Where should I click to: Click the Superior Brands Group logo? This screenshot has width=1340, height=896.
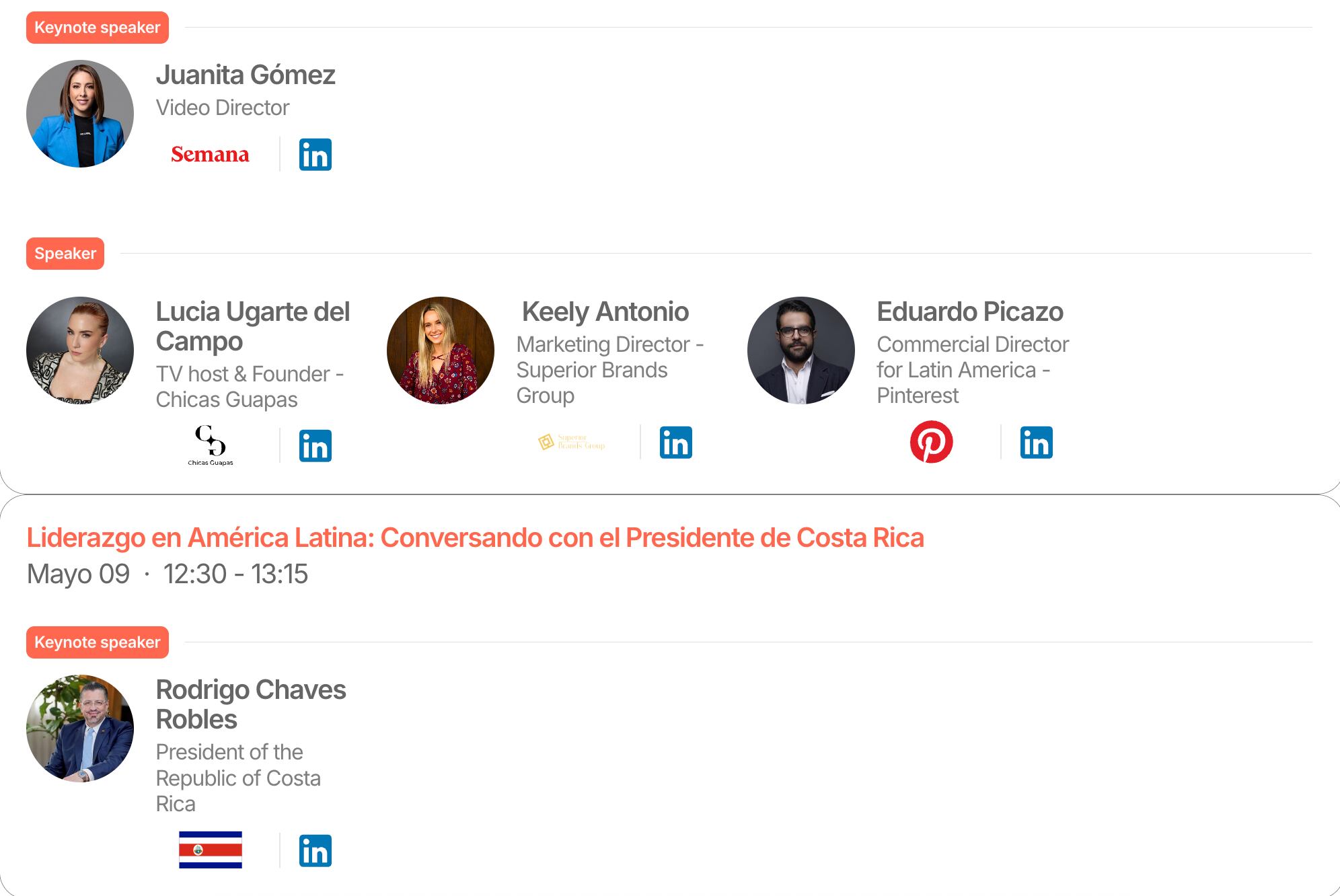[572, 442]
